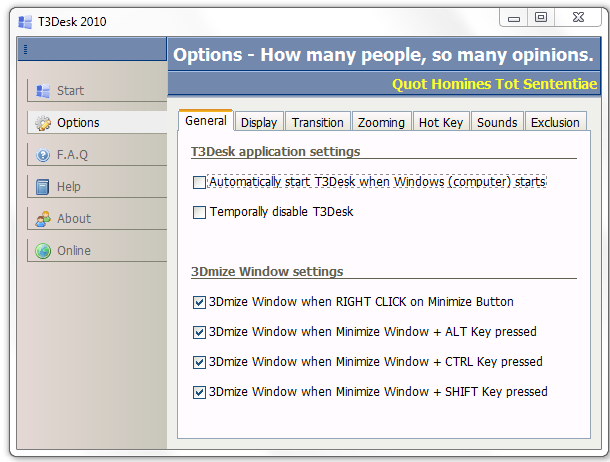Screen dimensions: 610x462
Task: Open the Transition tab
Action: (x=318, y=122)
